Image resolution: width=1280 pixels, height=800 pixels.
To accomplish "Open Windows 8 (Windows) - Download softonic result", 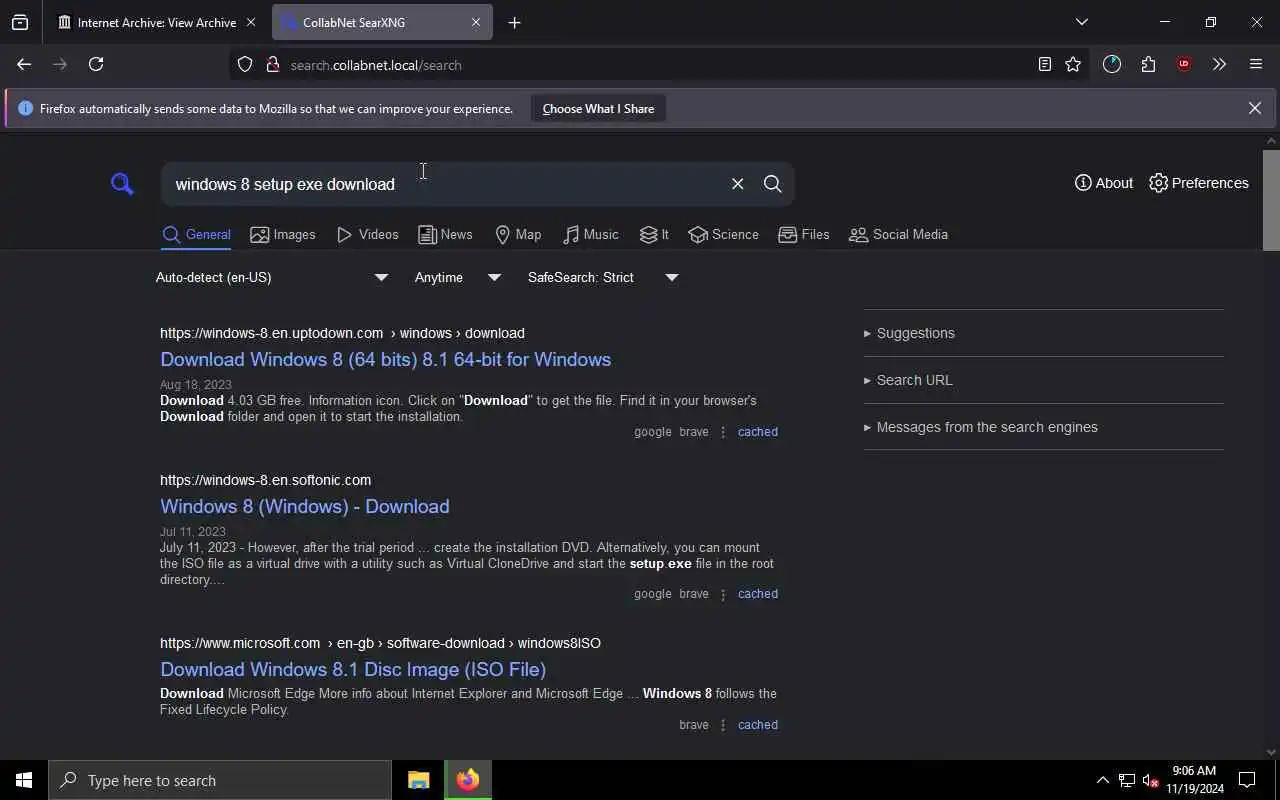I will (304, 506).
